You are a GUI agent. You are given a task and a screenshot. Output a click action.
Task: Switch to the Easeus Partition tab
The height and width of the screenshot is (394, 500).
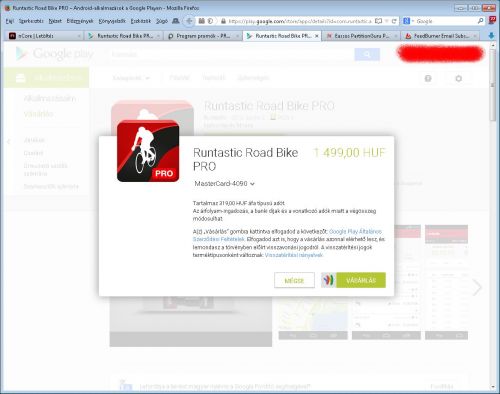tap(361, 36)
